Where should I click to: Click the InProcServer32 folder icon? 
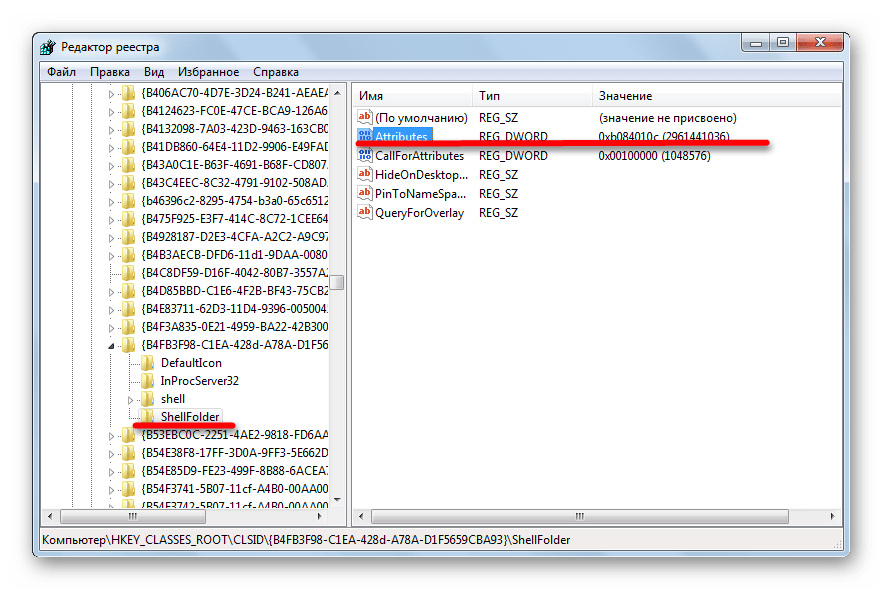148,381
